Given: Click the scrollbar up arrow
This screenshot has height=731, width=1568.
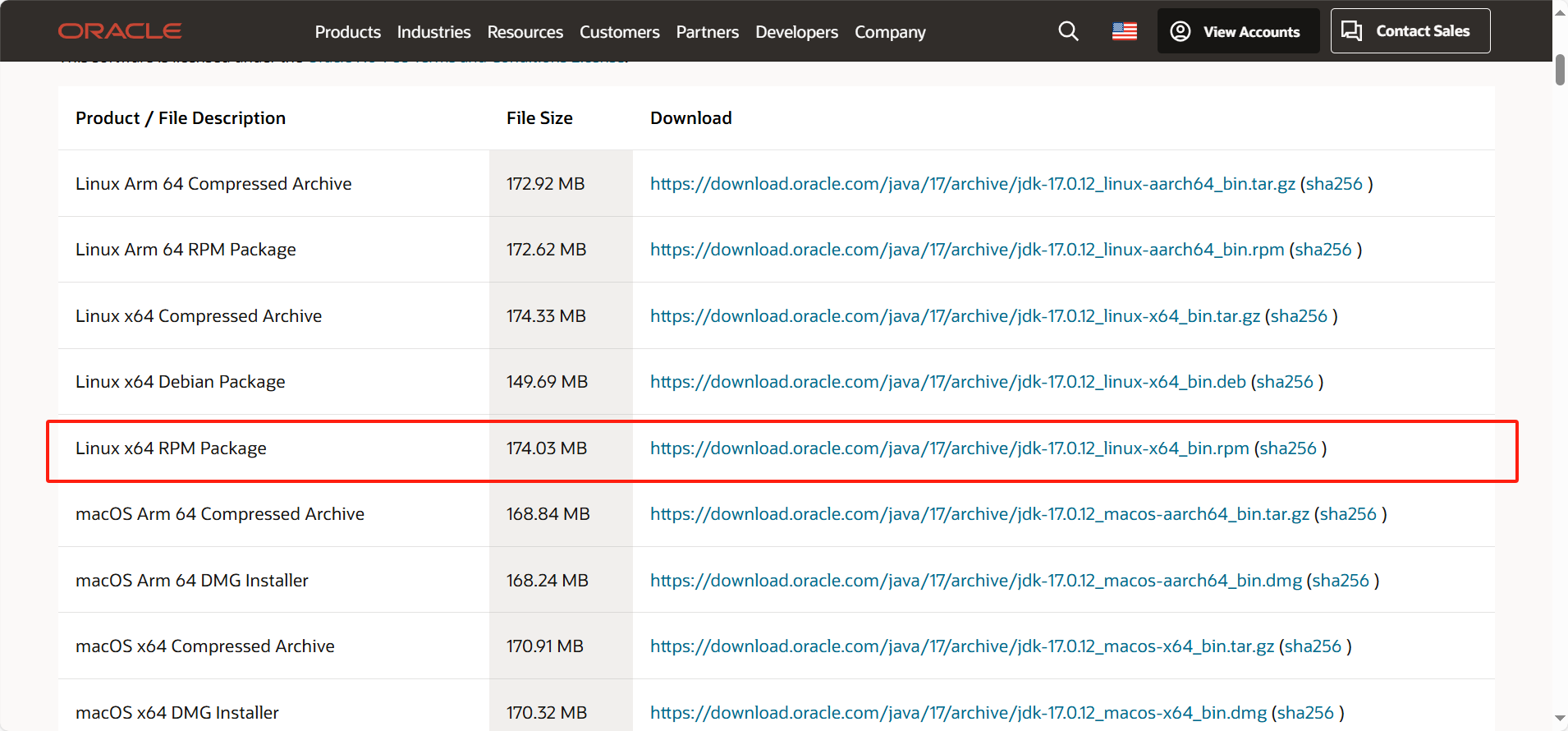Looking at the screenshot, I should pos(1559,12).
